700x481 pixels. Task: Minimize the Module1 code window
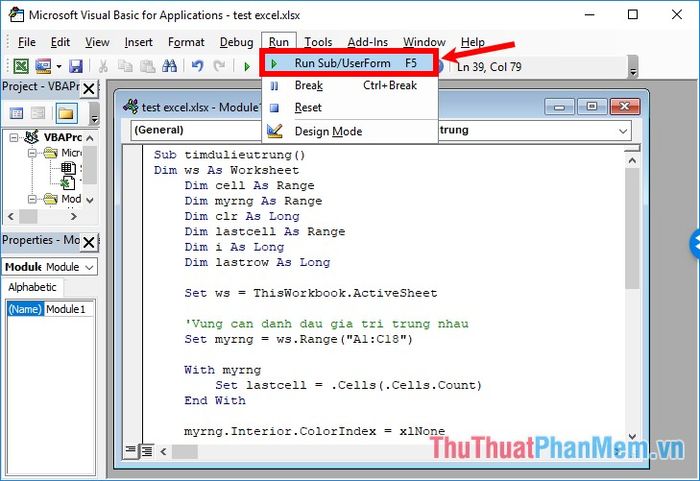pyautogui.click(x=559, y=107)
